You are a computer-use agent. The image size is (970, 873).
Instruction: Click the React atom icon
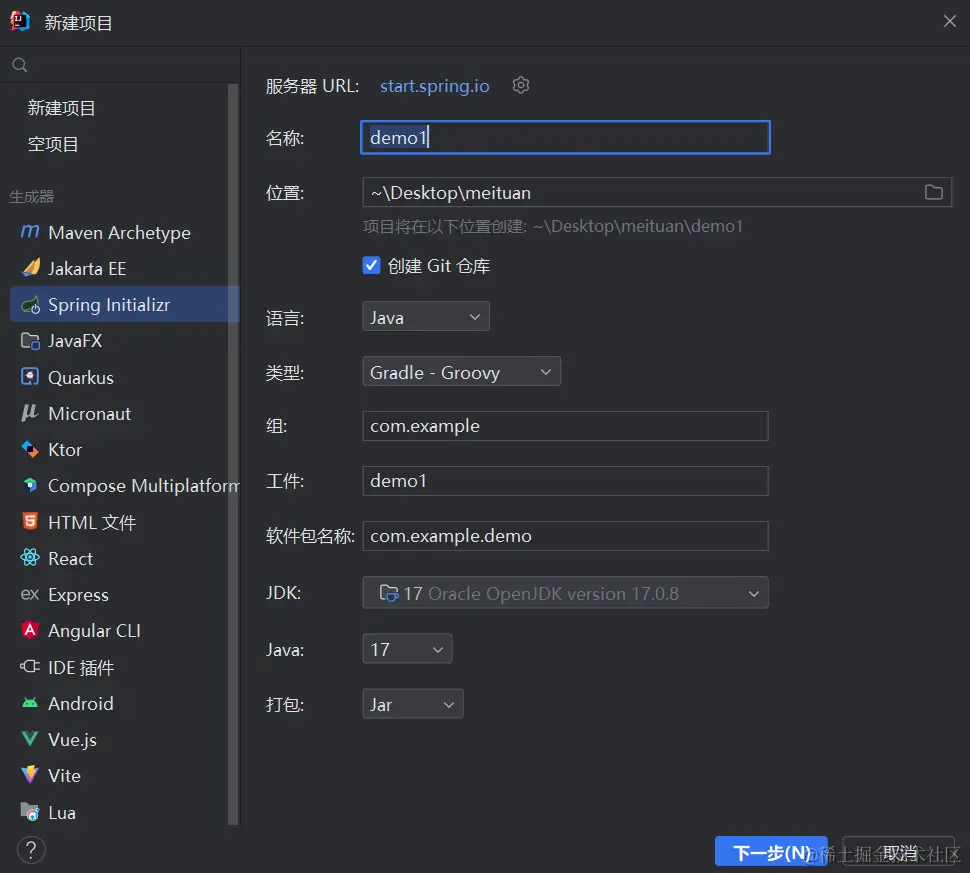click(x=30, y=558)
